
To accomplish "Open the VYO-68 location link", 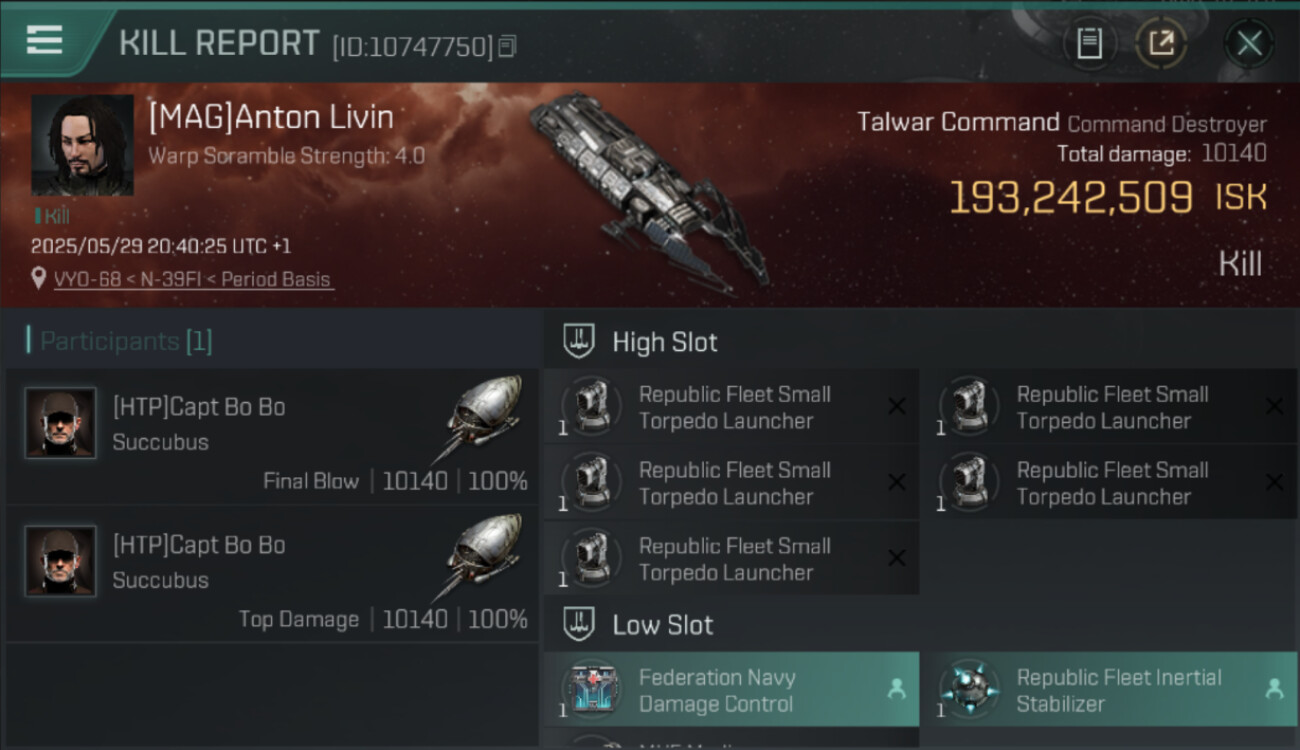I will [192, 280].
